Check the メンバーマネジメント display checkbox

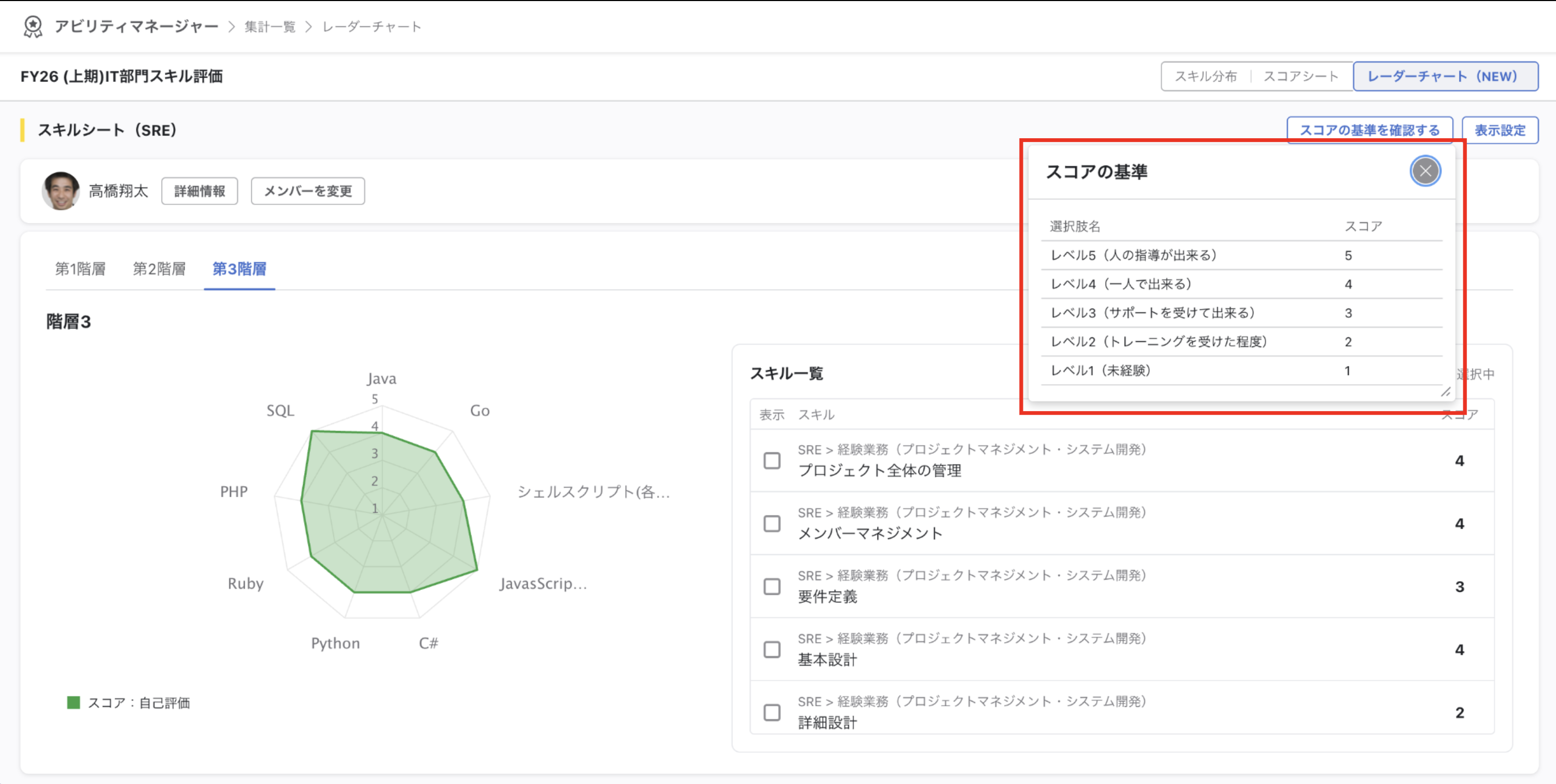coord(772,523)
